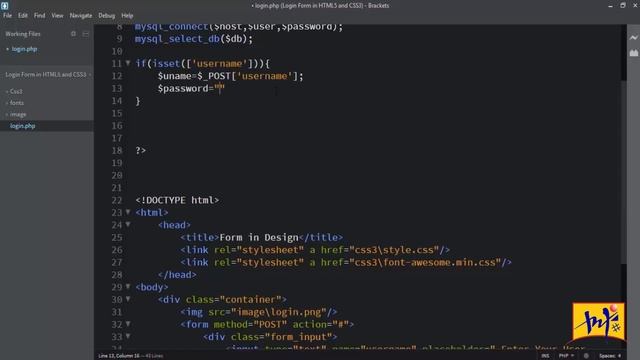
Task: Collapse the container div fold at line 30
Action: pos(128,299)
